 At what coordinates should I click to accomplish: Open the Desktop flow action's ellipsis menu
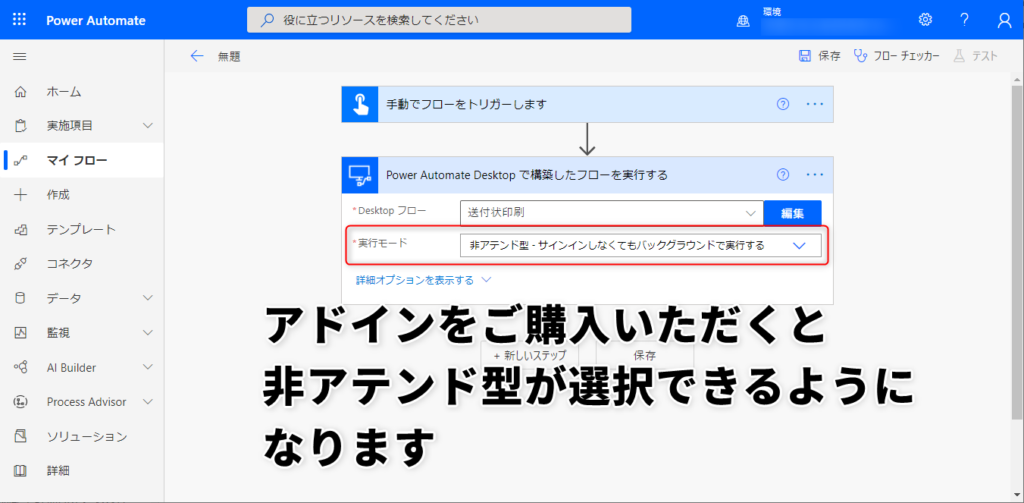point(815,174)
